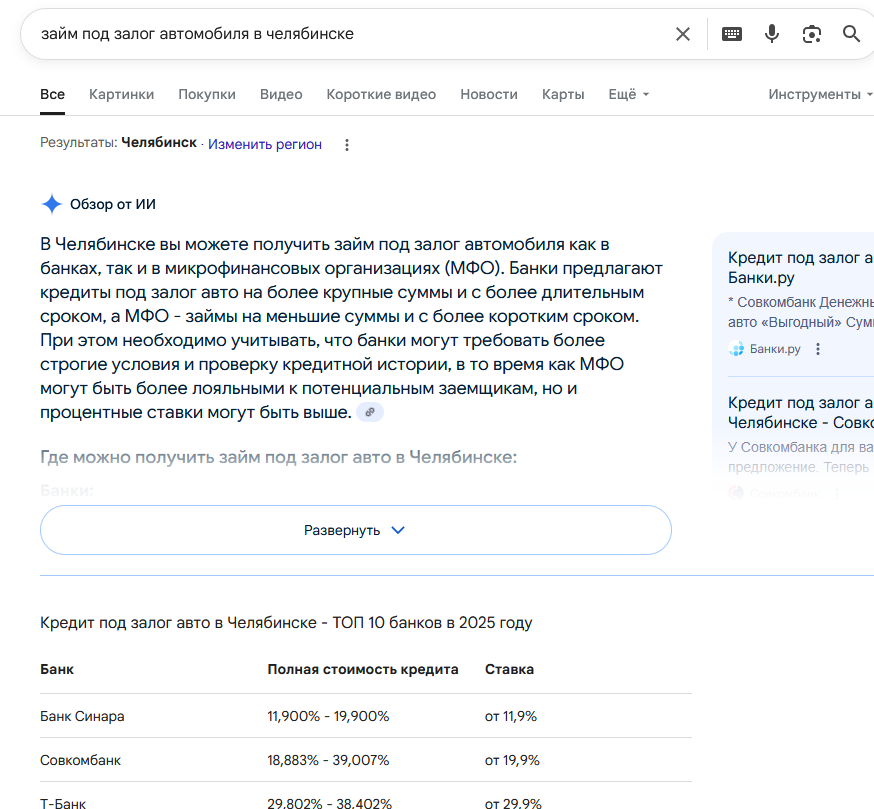874x809 pixels.
Task: Click Ставка column header
Action: (509, 669)
